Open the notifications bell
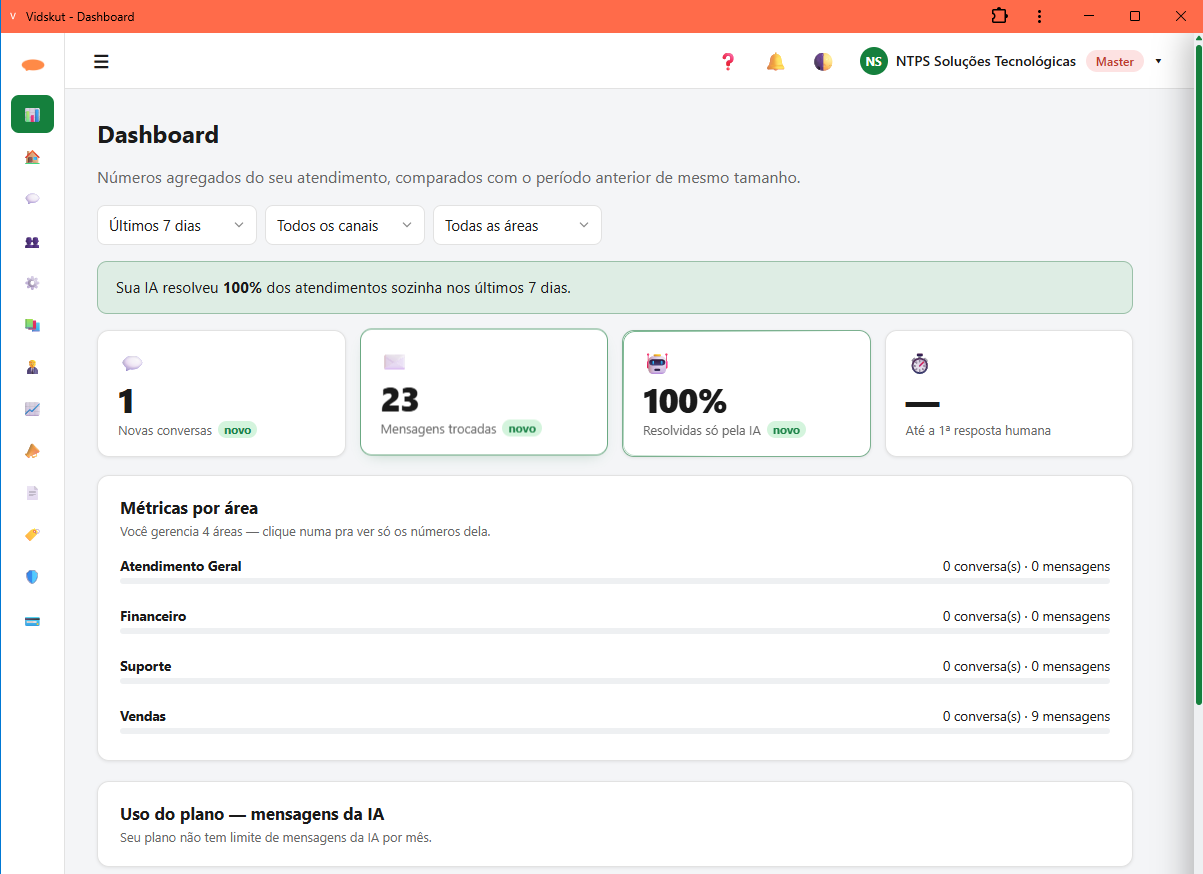The height and width of the screenshot is (874, 1203). 775,62
